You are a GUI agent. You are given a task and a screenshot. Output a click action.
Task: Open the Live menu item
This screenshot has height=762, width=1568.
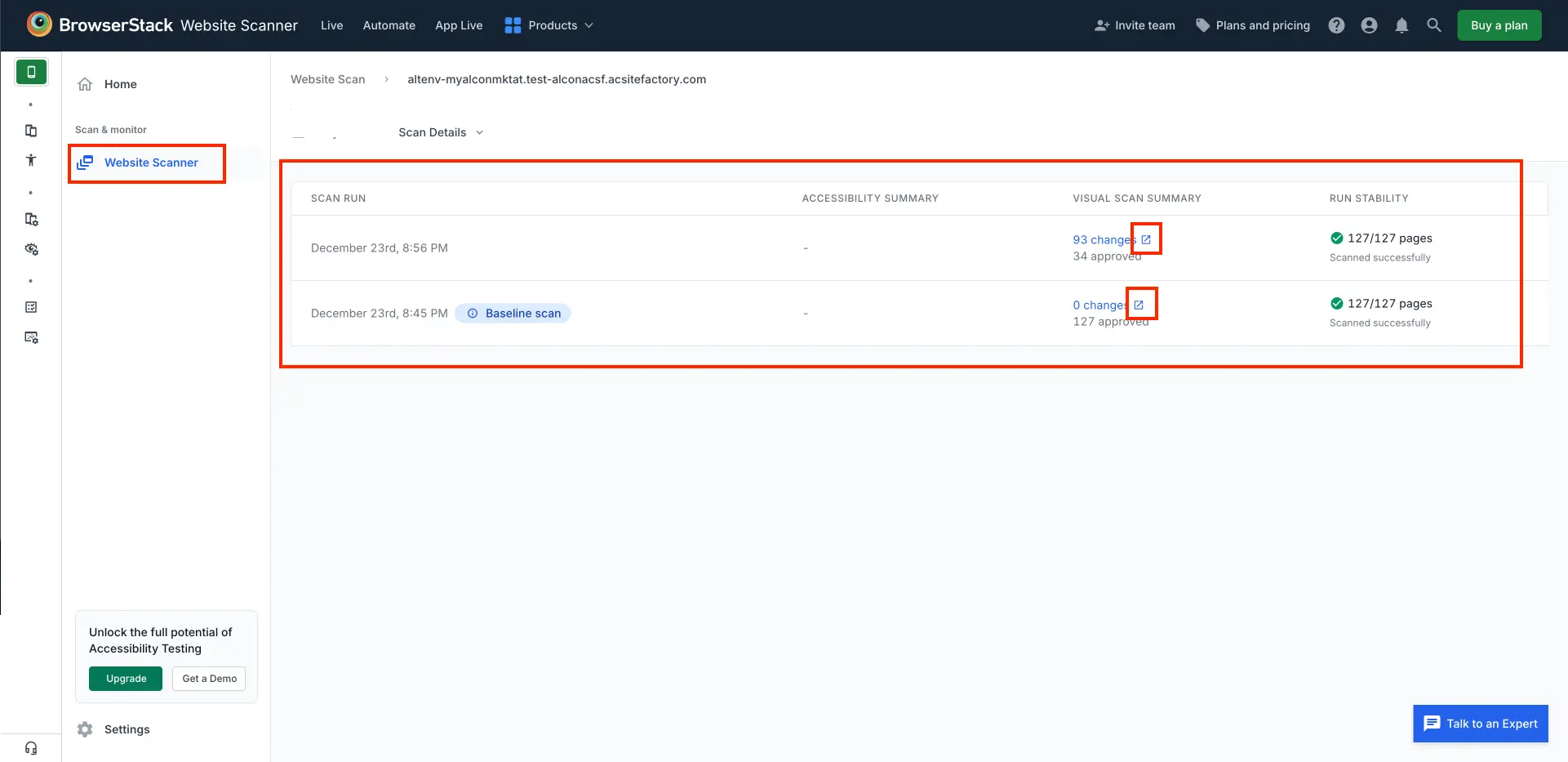[331, 25]
